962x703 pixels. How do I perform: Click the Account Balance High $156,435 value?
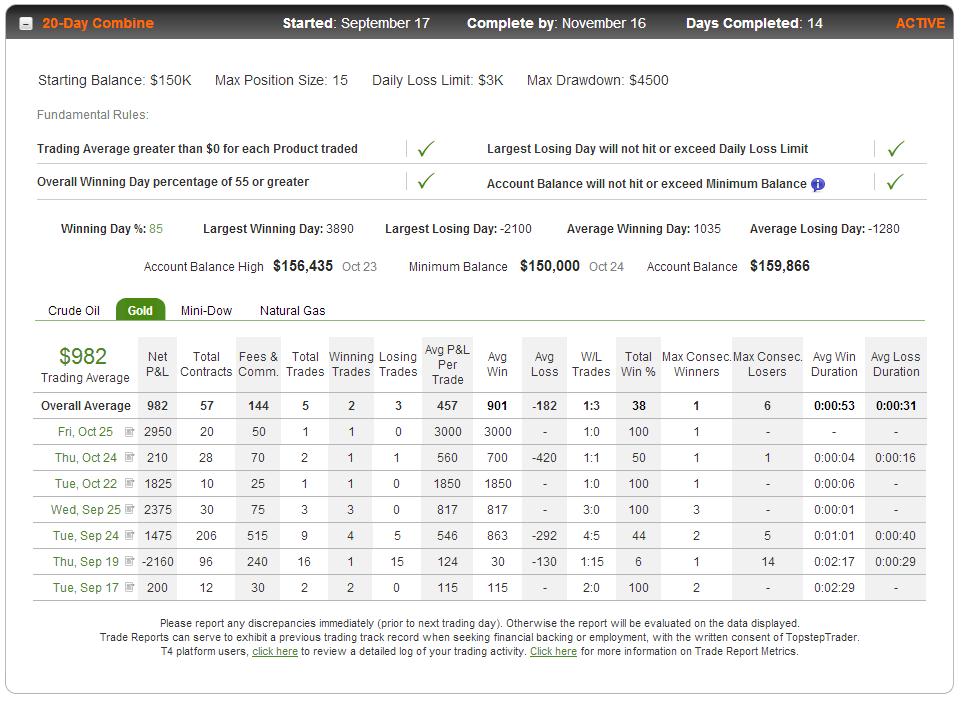[303, 266]
